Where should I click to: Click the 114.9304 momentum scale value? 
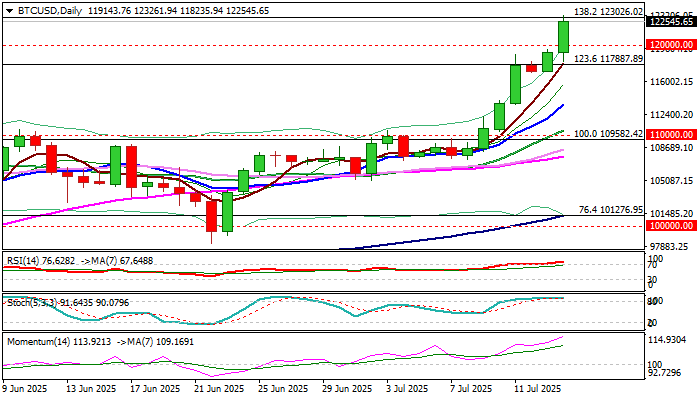coord(667,340)
